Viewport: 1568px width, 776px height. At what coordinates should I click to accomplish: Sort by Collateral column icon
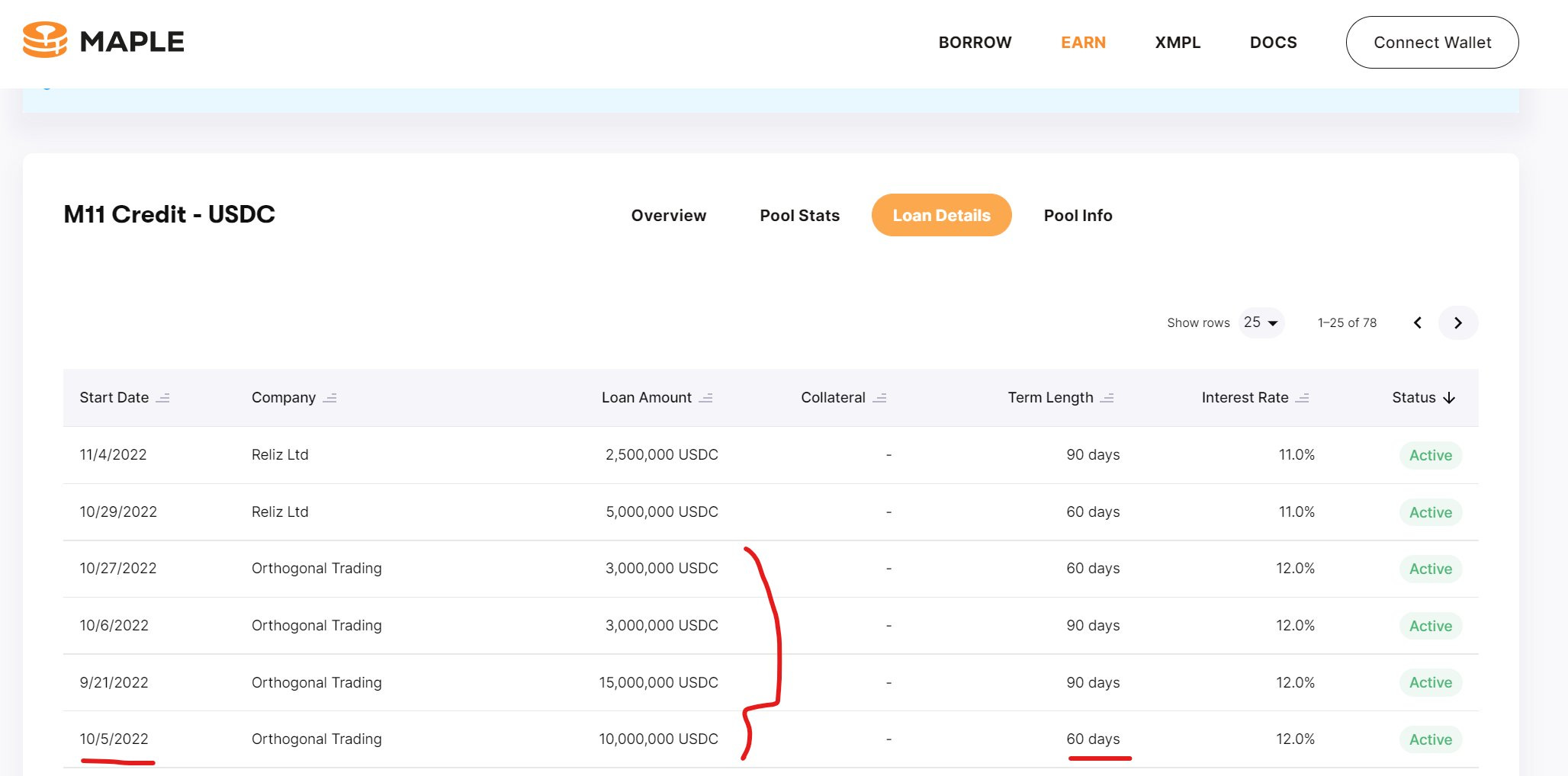coord(879,398)
